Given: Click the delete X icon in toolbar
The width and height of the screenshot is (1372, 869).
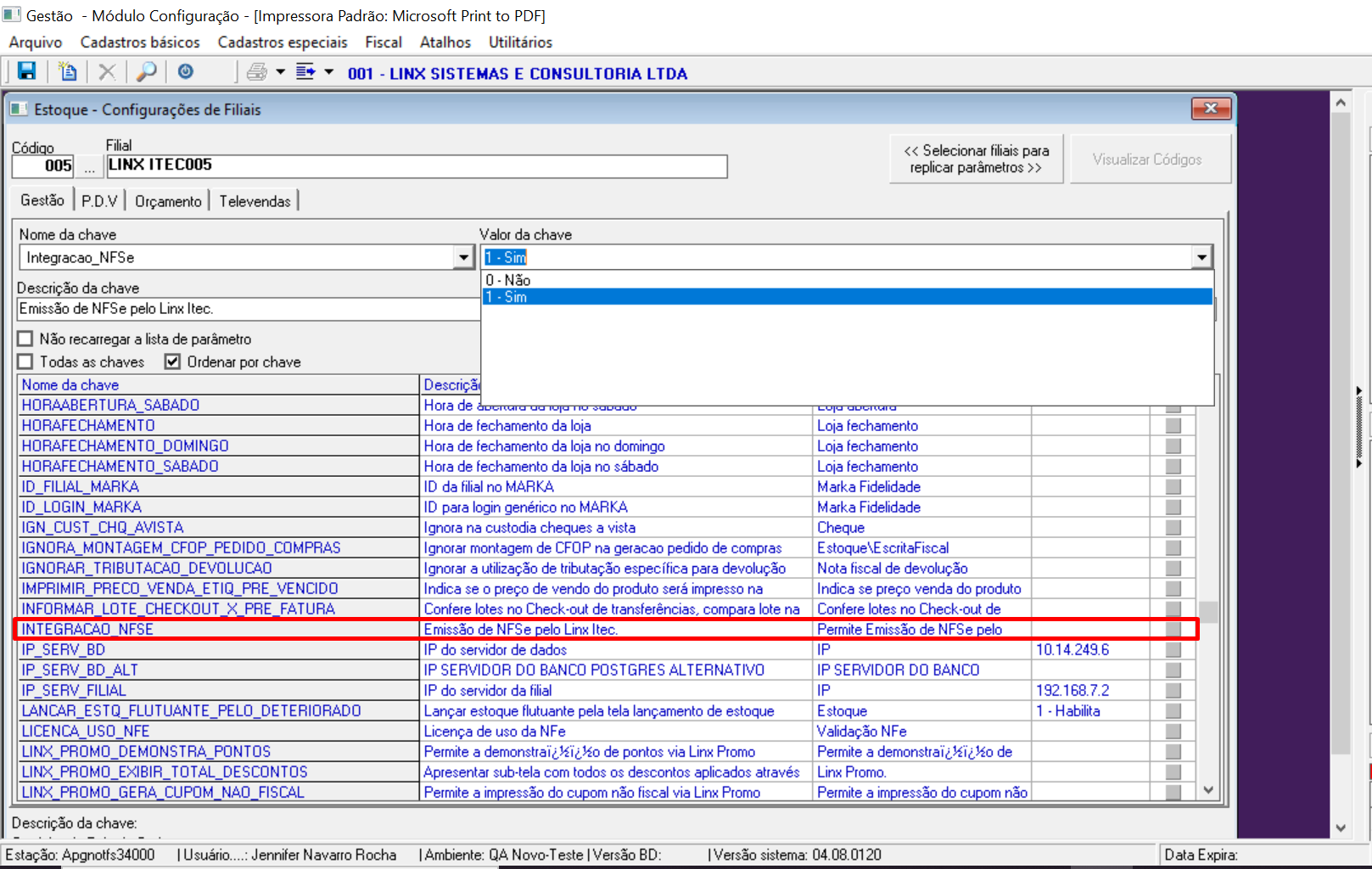Looking at the screenshot, I should [107, 72].
